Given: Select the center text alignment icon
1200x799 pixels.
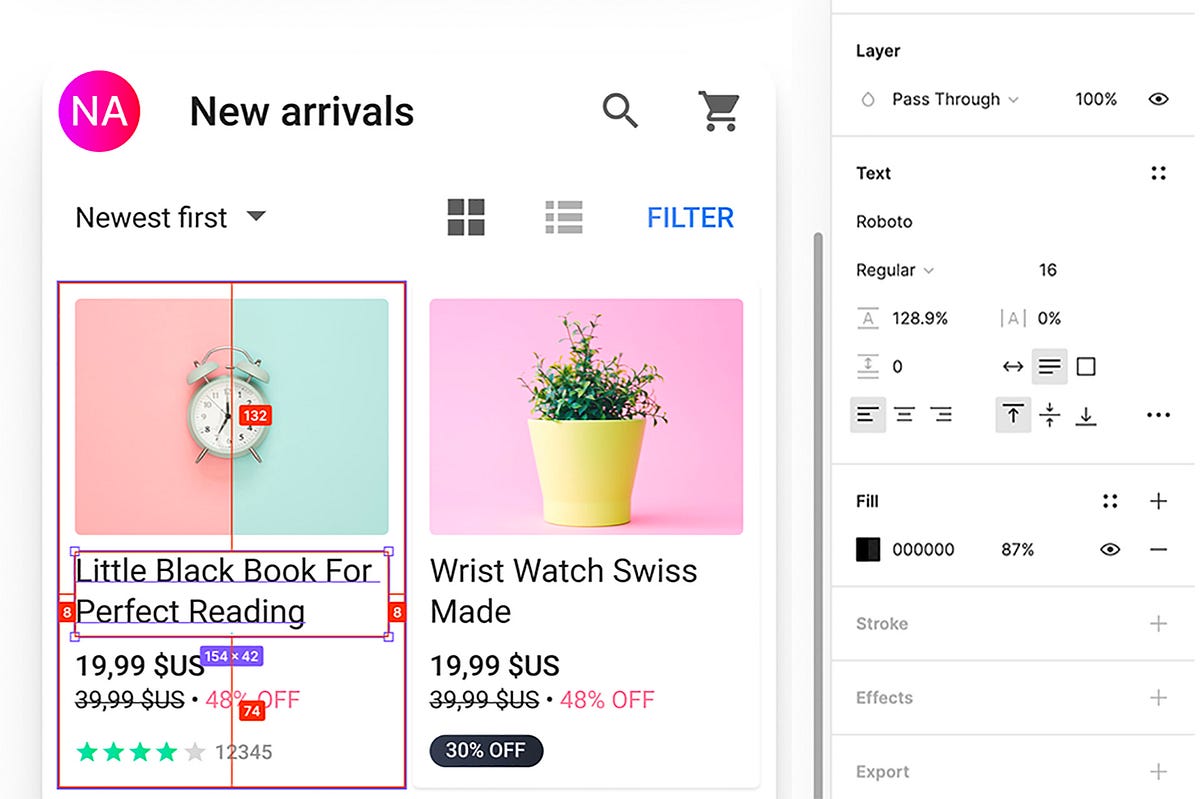Looking at the screenshot, I should (x=905, y=414).
